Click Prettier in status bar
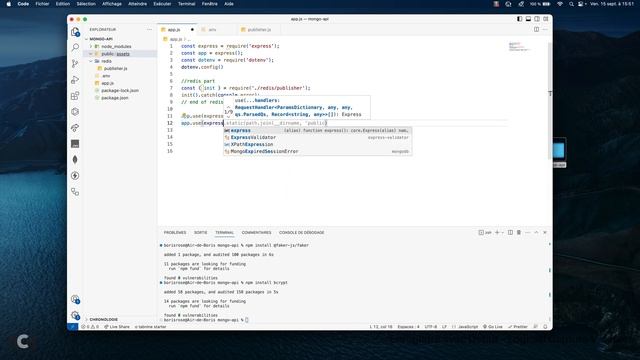Screen dimensions: 640x360 tap(518, 327)
